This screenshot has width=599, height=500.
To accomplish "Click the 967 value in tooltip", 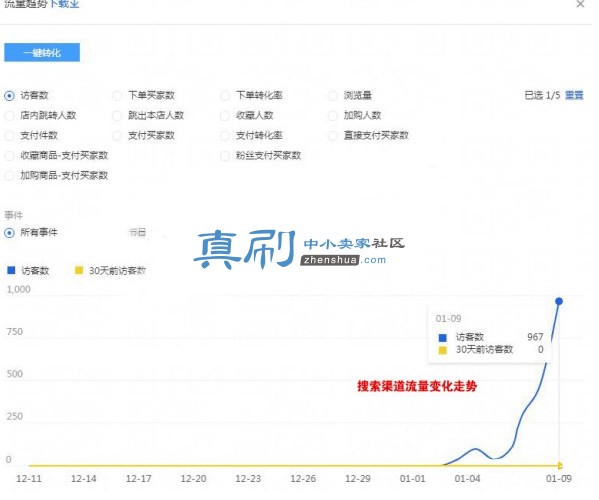I will tap(535, 337).
